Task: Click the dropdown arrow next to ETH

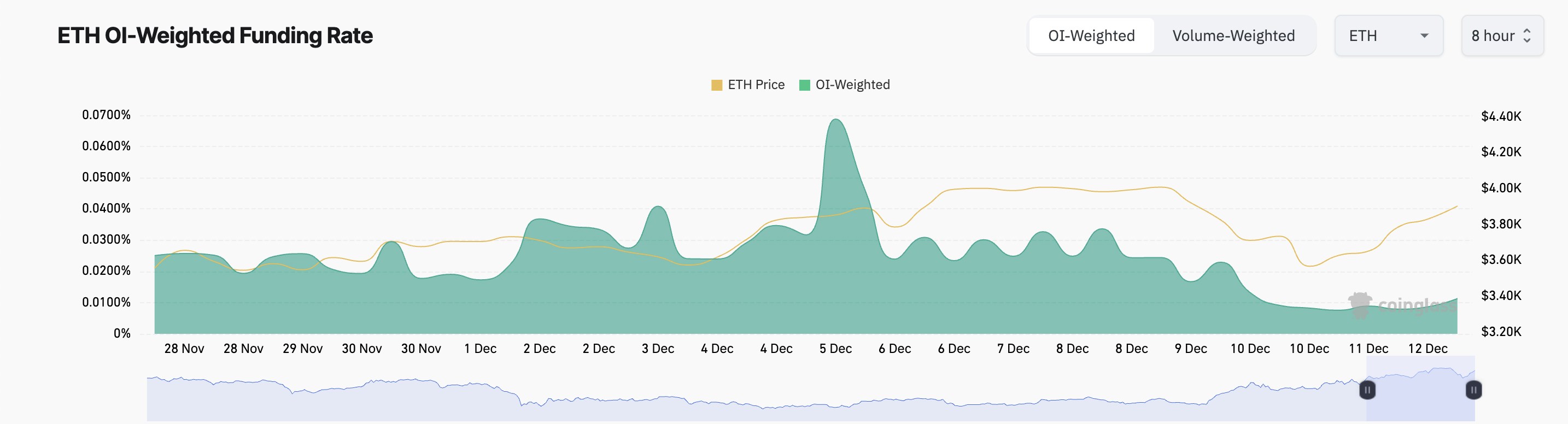Action: (x=1424, y=36)
